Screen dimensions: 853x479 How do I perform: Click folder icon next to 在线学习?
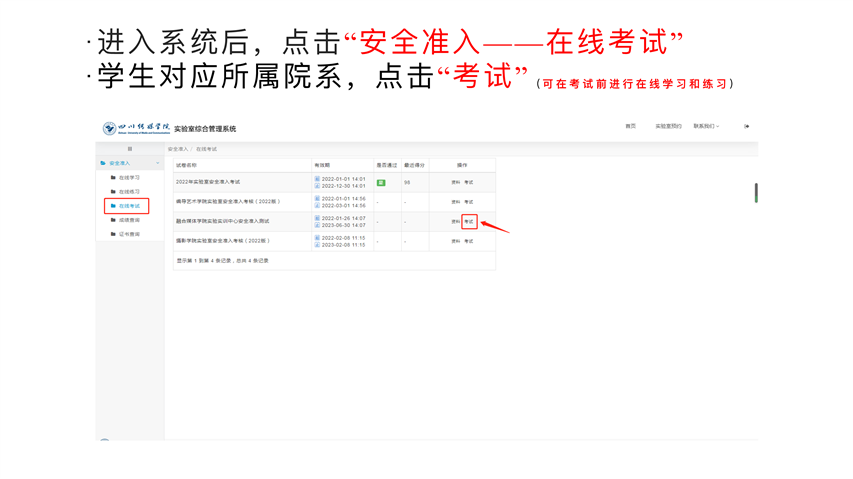point(113,178)
